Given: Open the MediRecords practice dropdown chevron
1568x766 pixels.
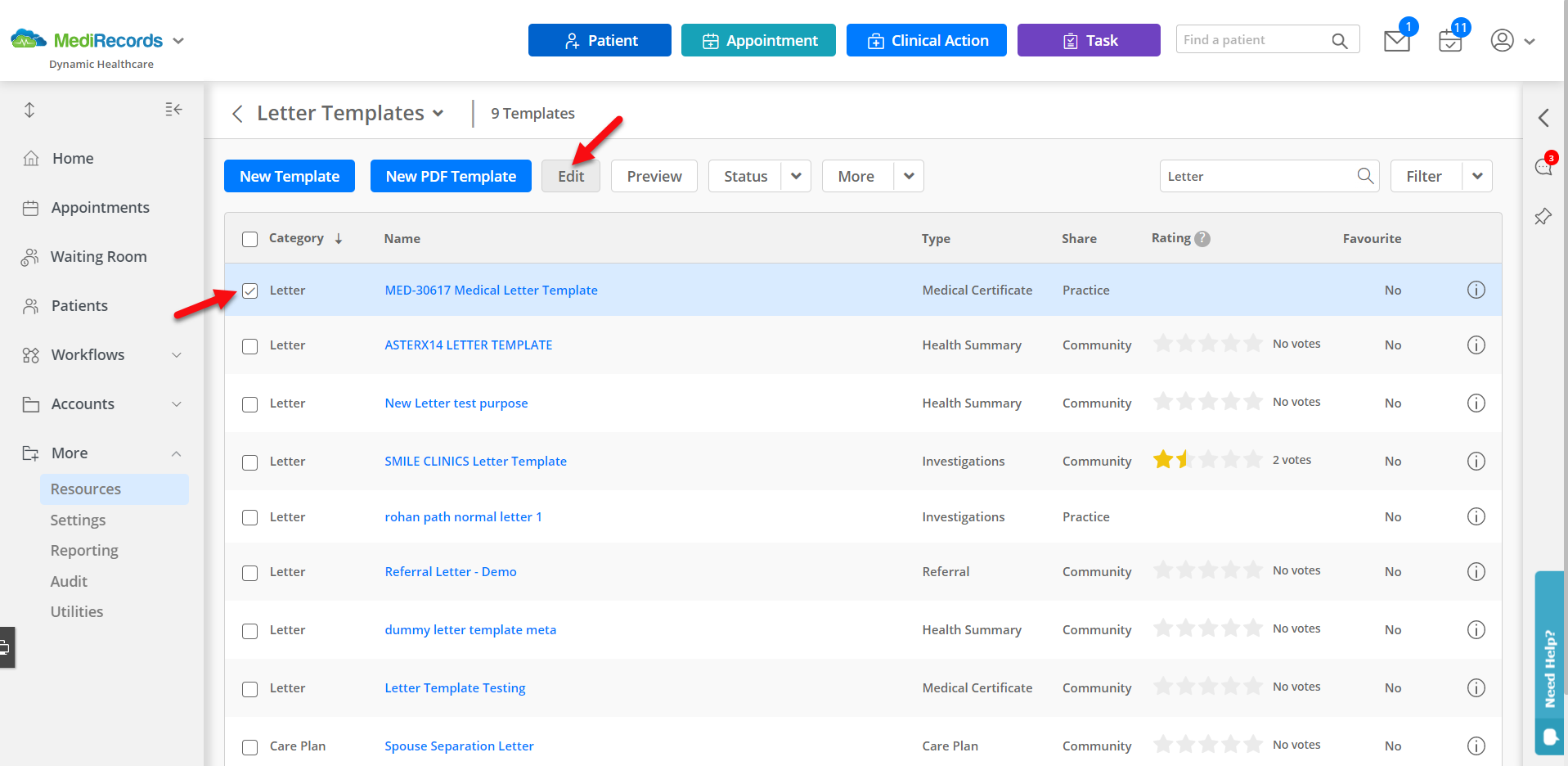Looking at the screenshot, I should pos(178,41).
